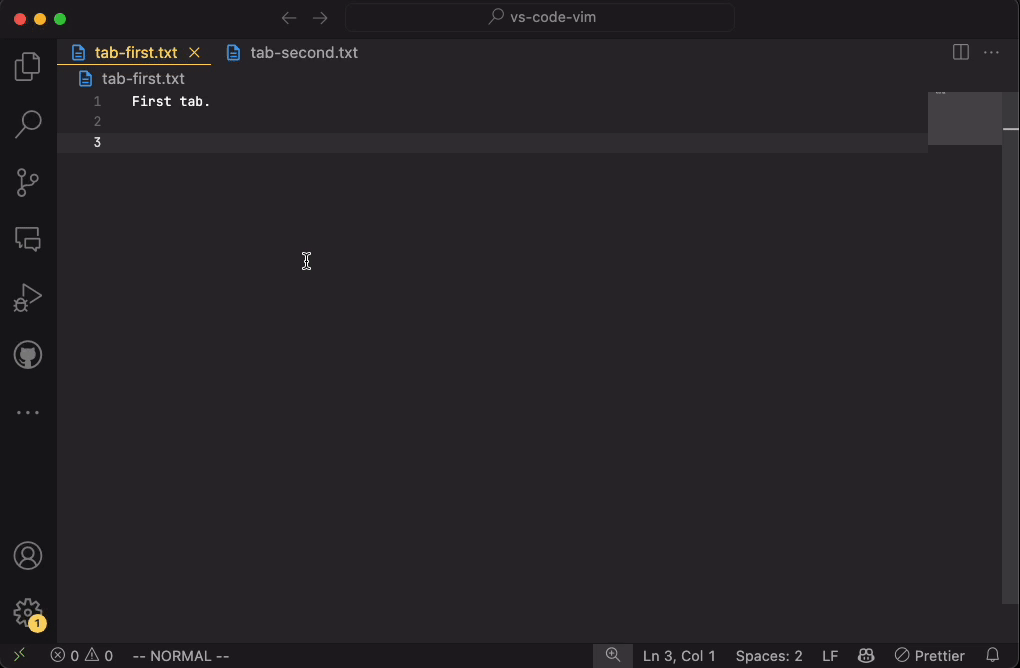Screen dimensions: 1020x668
Task: Open the Source Control view
Action: point(27,182)
